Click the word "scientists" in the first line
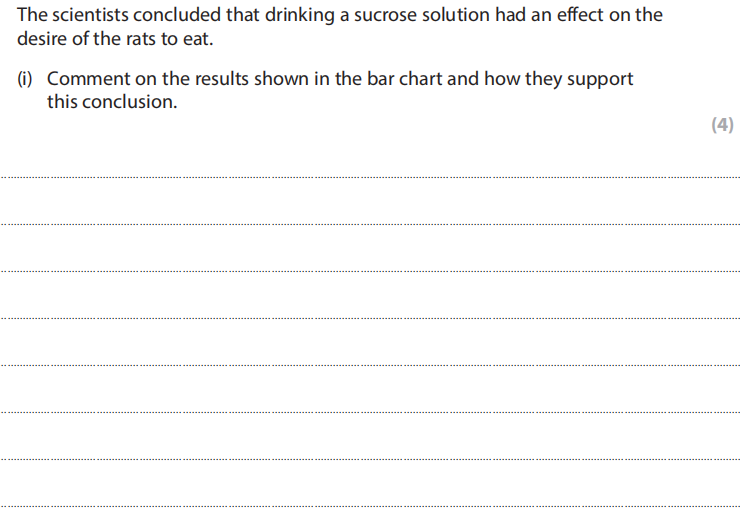 [92, 16]
